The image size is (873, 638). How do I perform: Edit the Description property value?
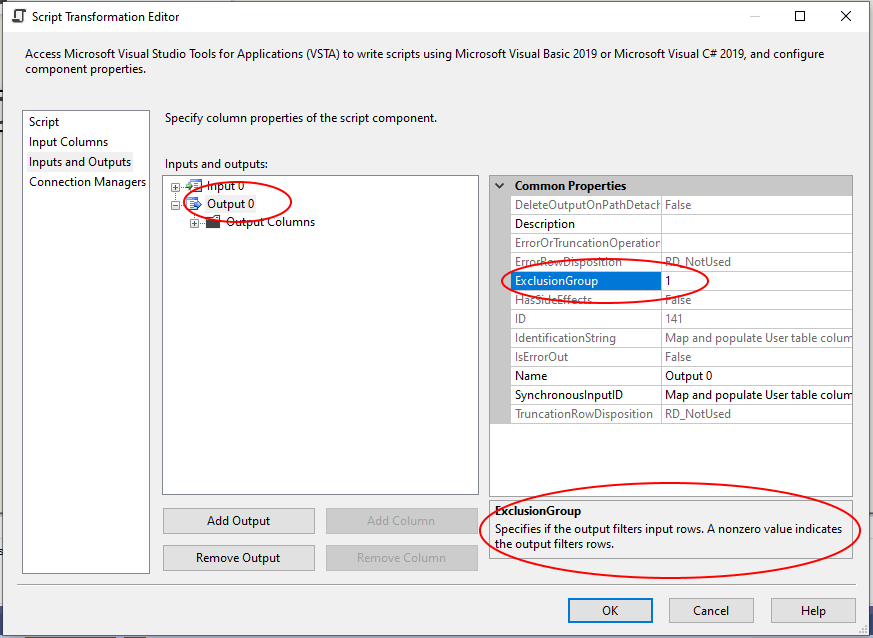click(757, 224)
